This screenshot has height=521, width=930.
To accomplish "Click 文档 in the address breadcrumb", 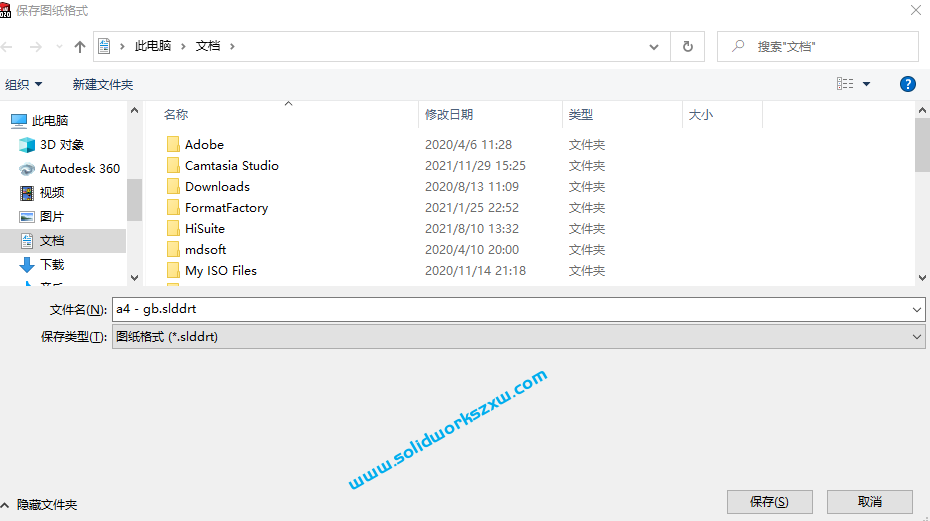I will [208, 46].
